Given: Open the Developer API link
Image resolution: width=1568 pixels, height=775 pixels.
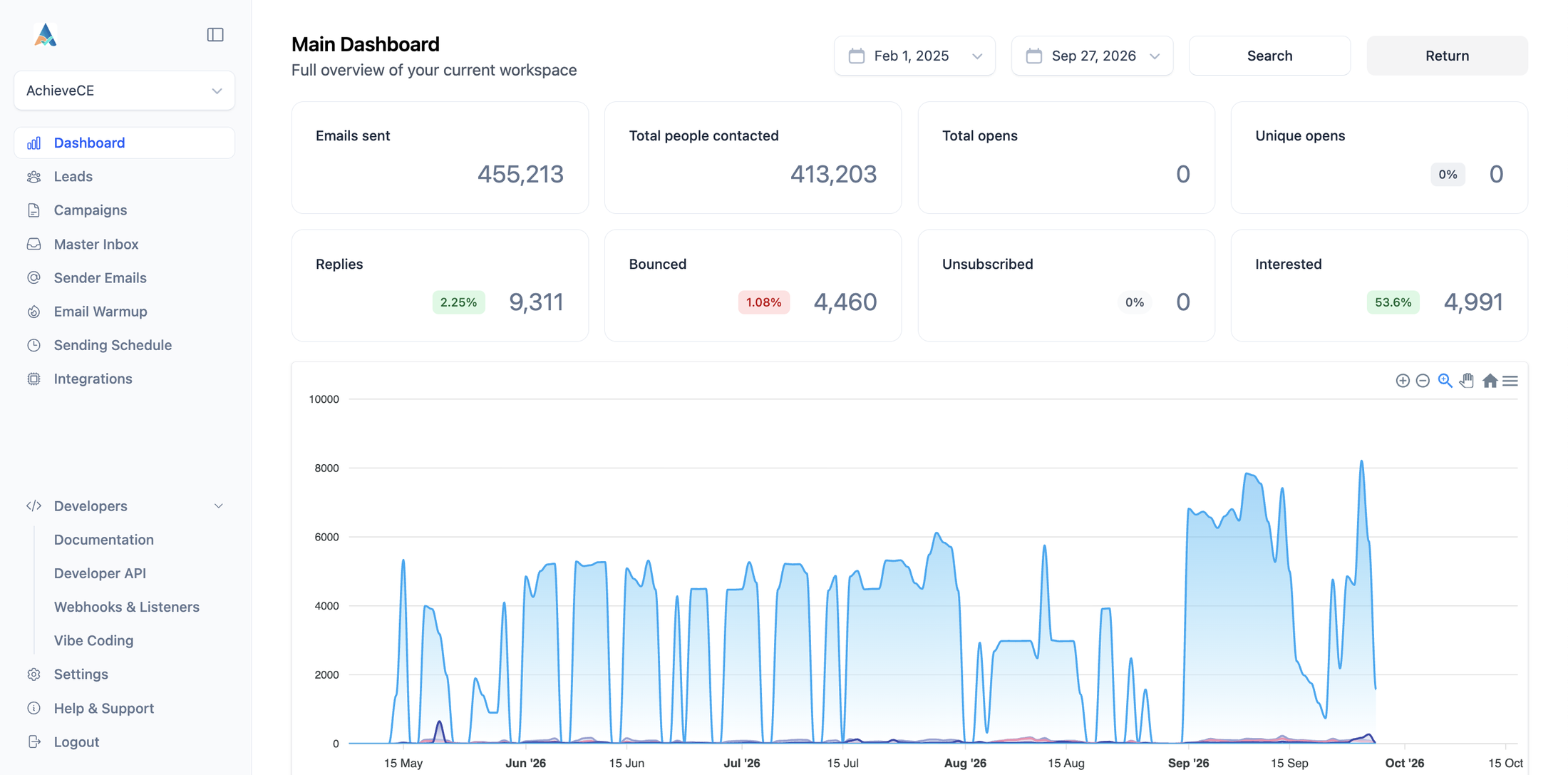Looking at the screenshot, I should (x=100, y=573).
